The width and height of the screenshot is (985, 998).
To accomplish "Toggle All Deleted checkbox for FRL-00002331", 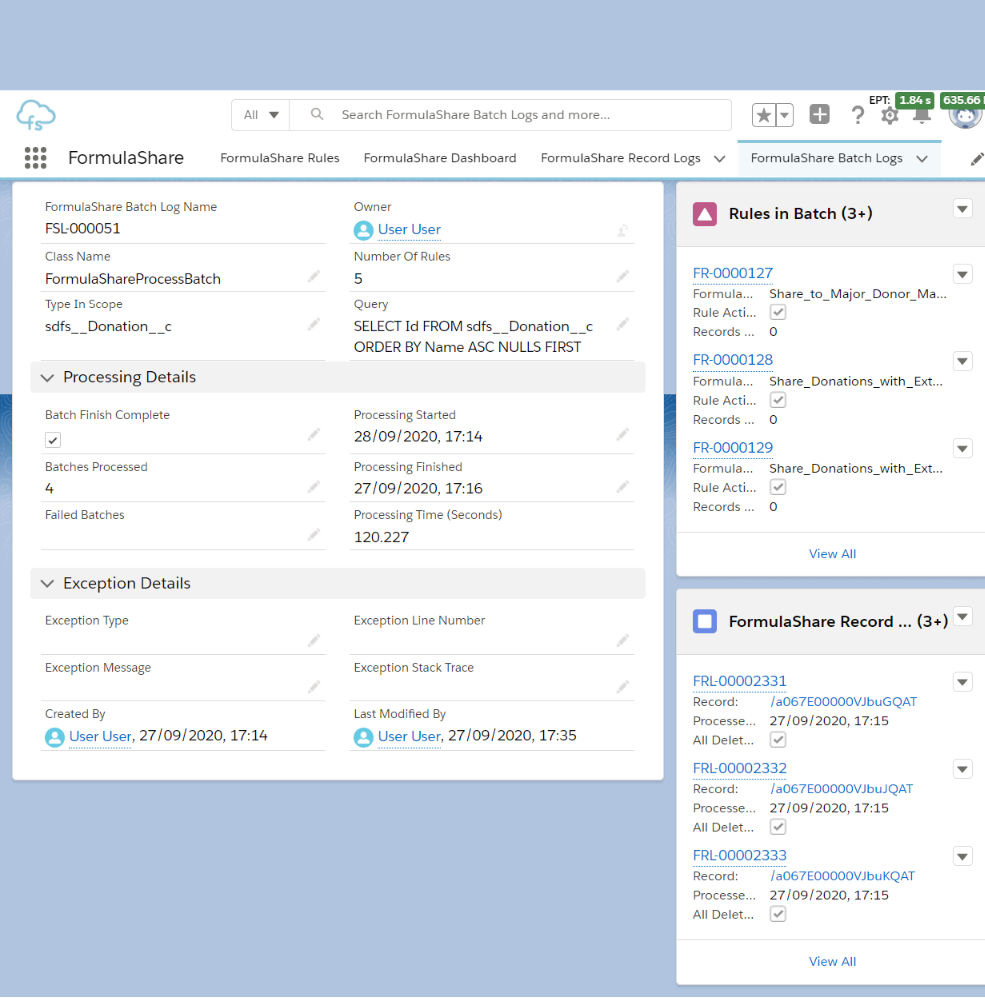I will pos(778,740).
